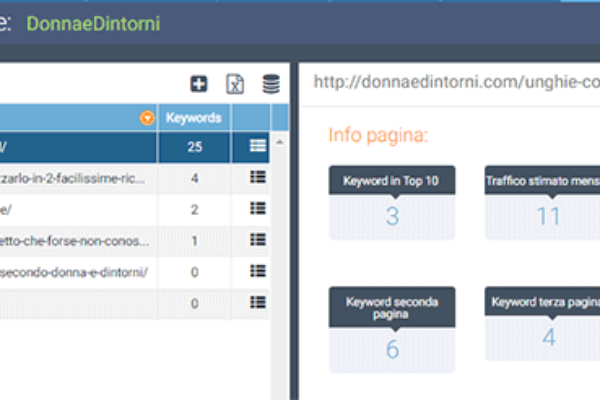This screenshot has height=400, width=600.
Task: Open the database stack icon
Action: tap(271, 85)
